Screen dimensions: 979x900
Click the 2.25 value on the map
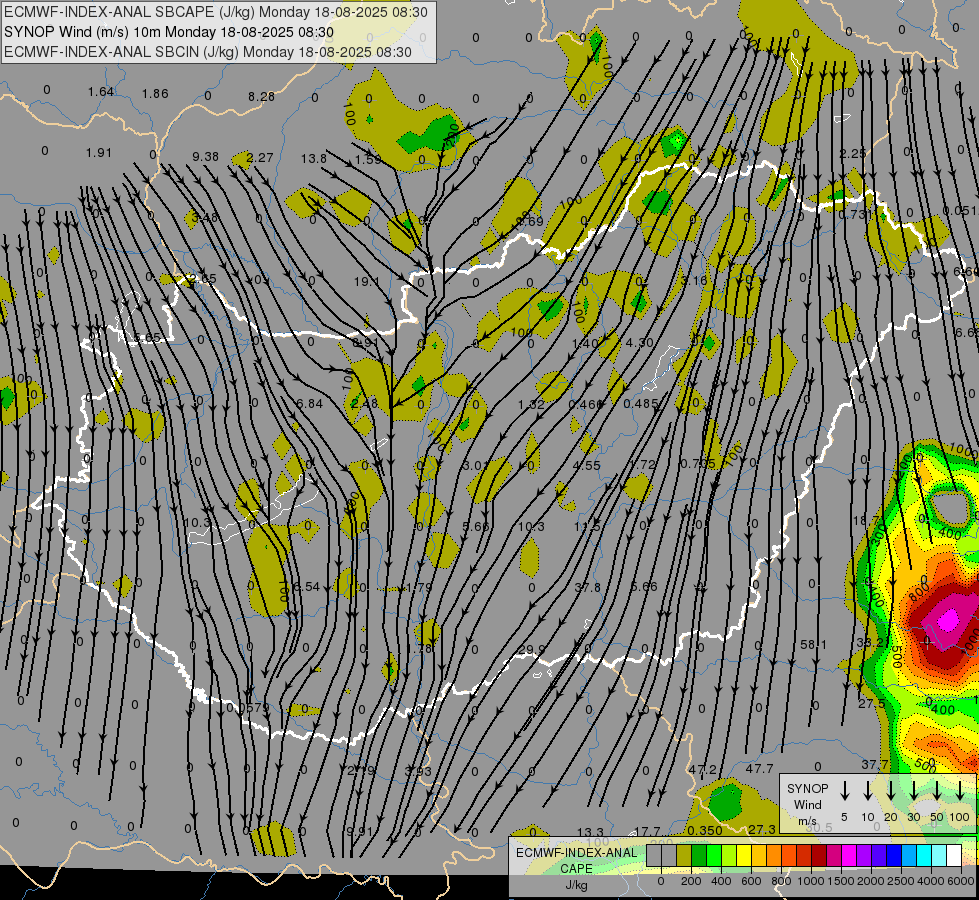point(852,154)
